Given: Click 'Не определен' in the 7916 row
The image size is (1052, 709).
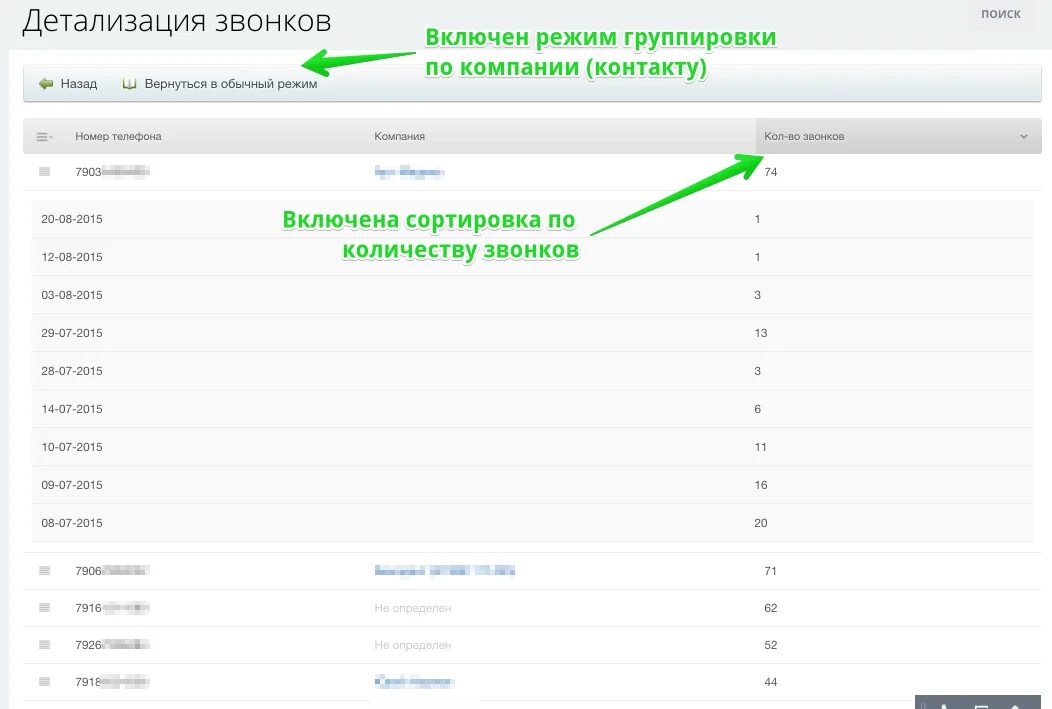Looking at the screenshot, I should pyautogui.click(x=413, y=608).
